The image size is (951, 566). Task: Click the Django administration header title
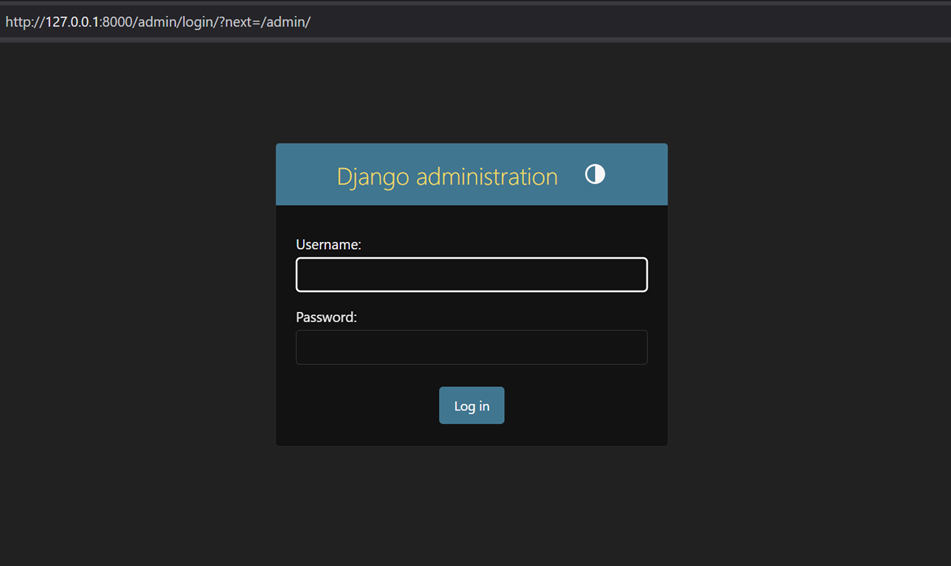[x=447, y=176]
